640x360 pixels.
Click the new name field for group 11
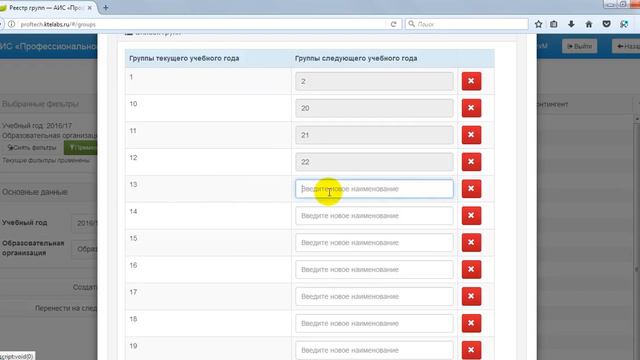374,135
